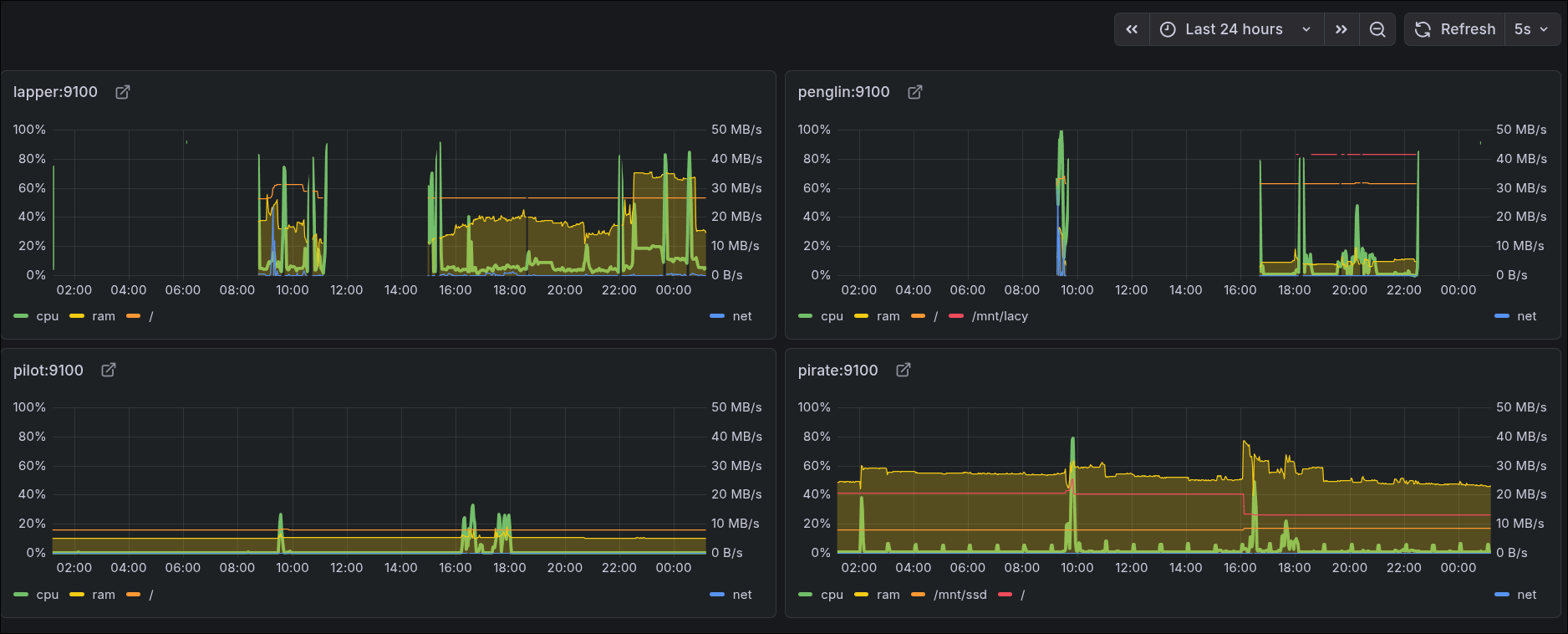1568x634 pixels.
Task: Open pilot:9100 external link icon
Action: pyautogui.click(x=109, y=370)
